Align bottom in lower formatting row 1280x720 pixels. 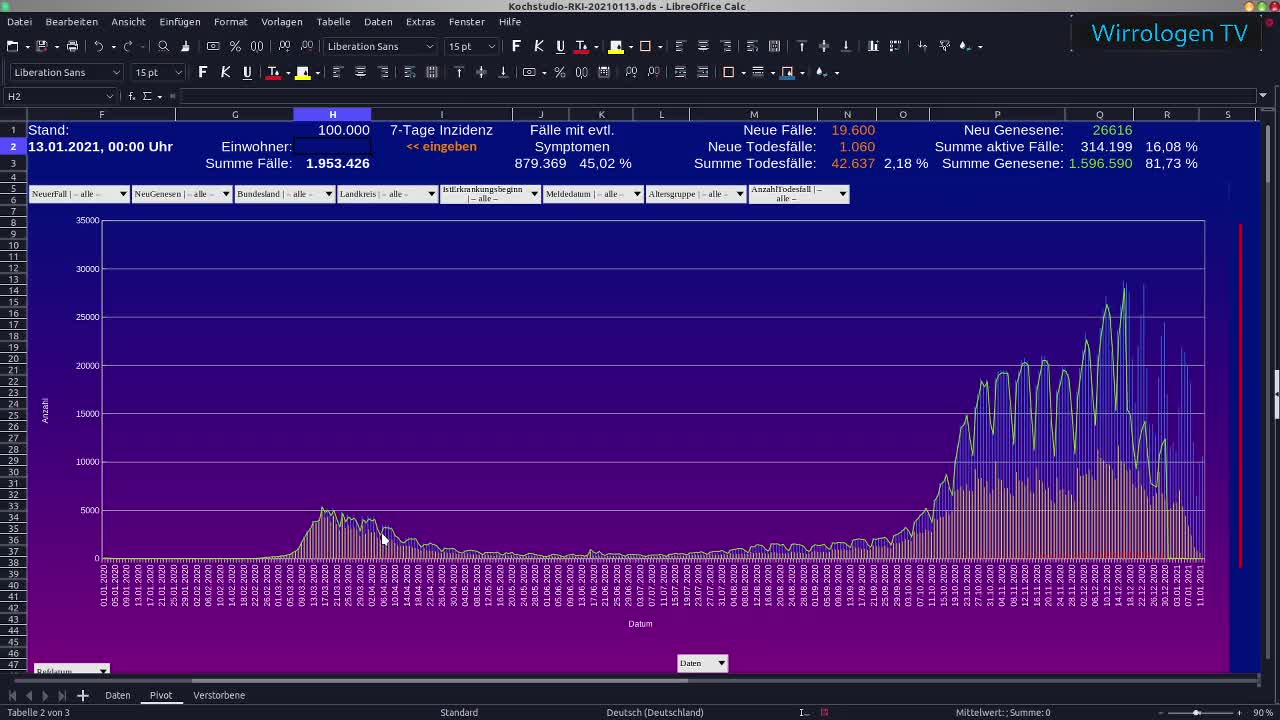pyautogui.click(x=503, y=72)
